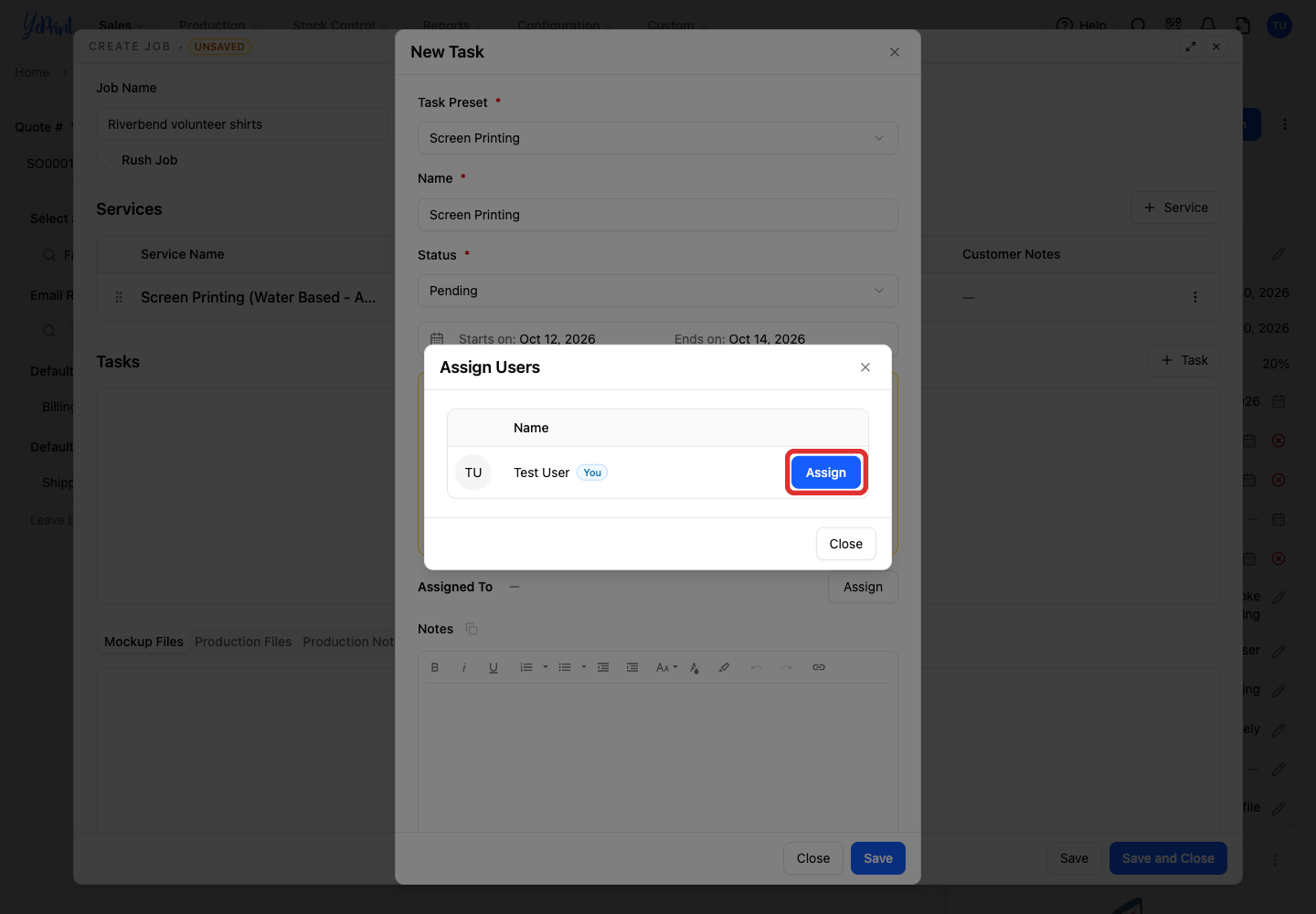1316x914 pixels.
Task: Assign Test User in Assign Users dialog
Action: (x=826, y=473)
